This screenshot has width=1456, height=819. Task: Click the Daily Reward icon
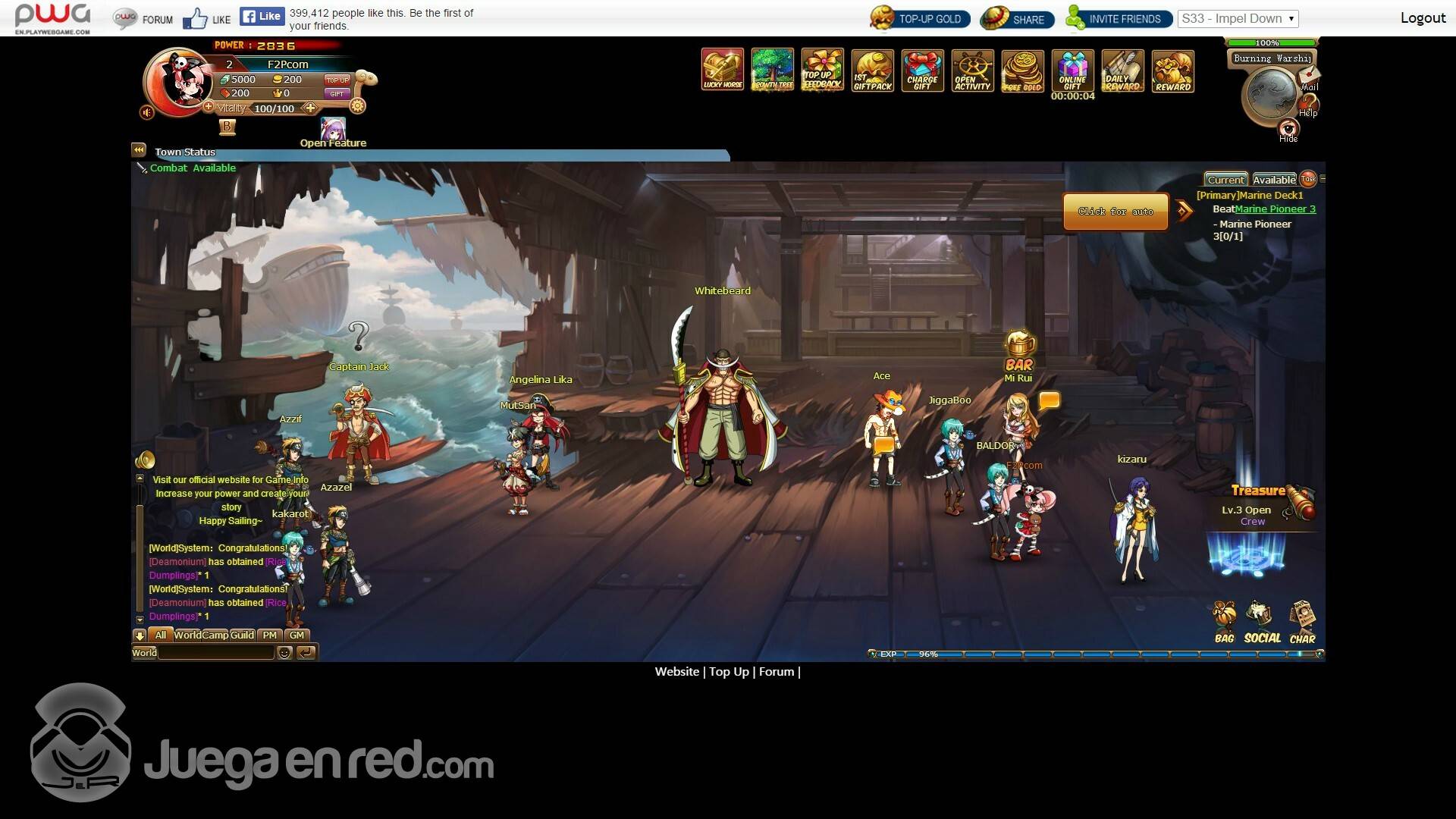point(1122,71)
